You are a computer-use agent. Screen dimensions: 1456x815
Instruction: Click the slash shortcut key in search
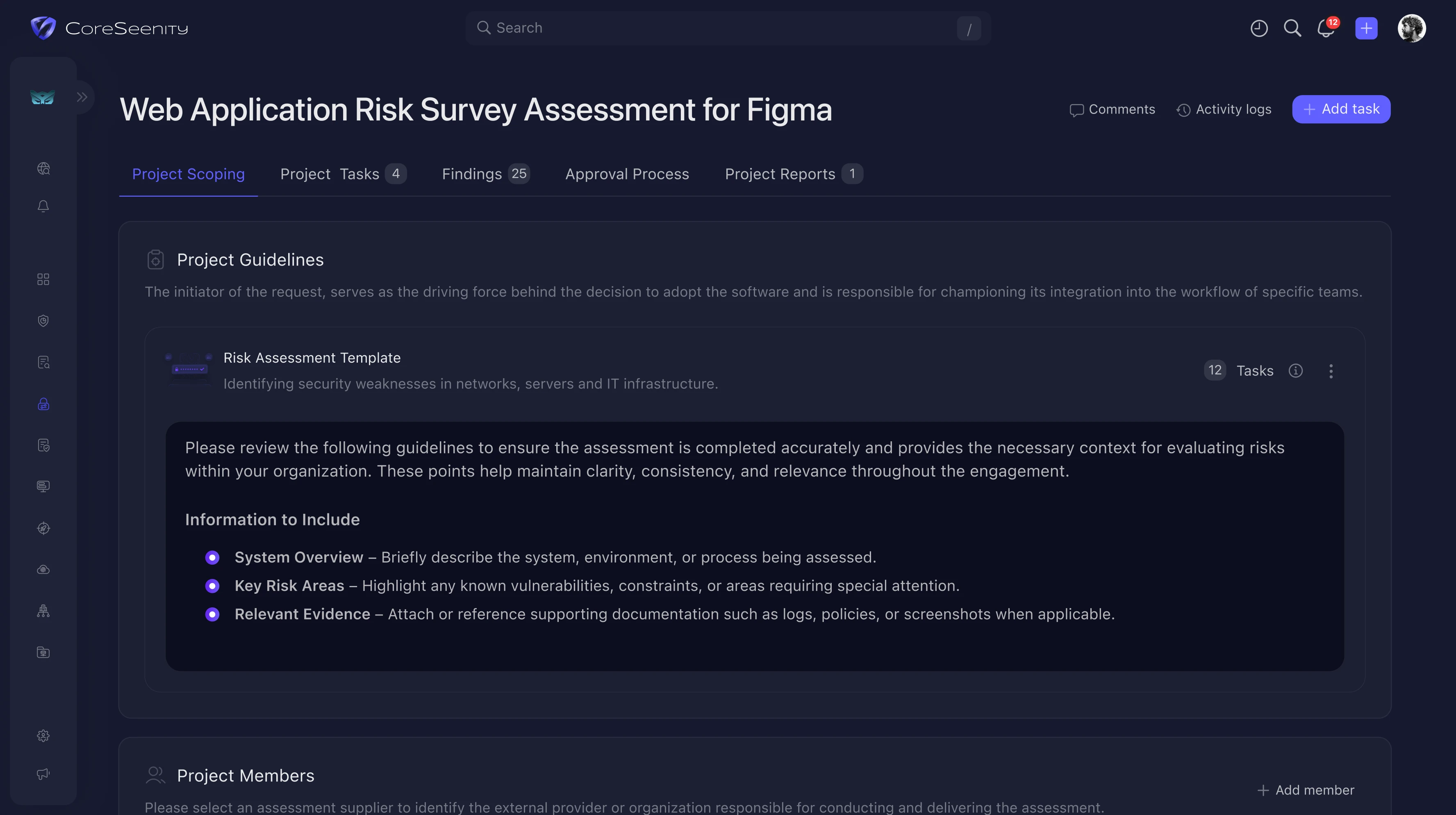pyautogui.click(x=969, y=28)
